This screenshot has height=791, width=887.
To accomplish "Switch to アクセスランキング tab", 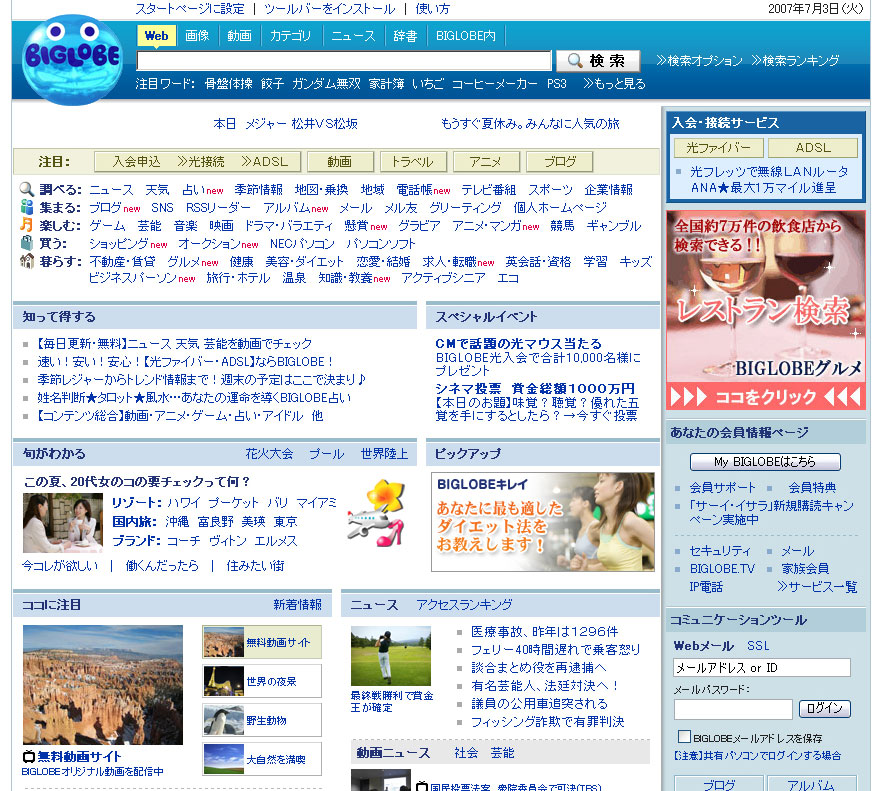I will click(464, 605).
